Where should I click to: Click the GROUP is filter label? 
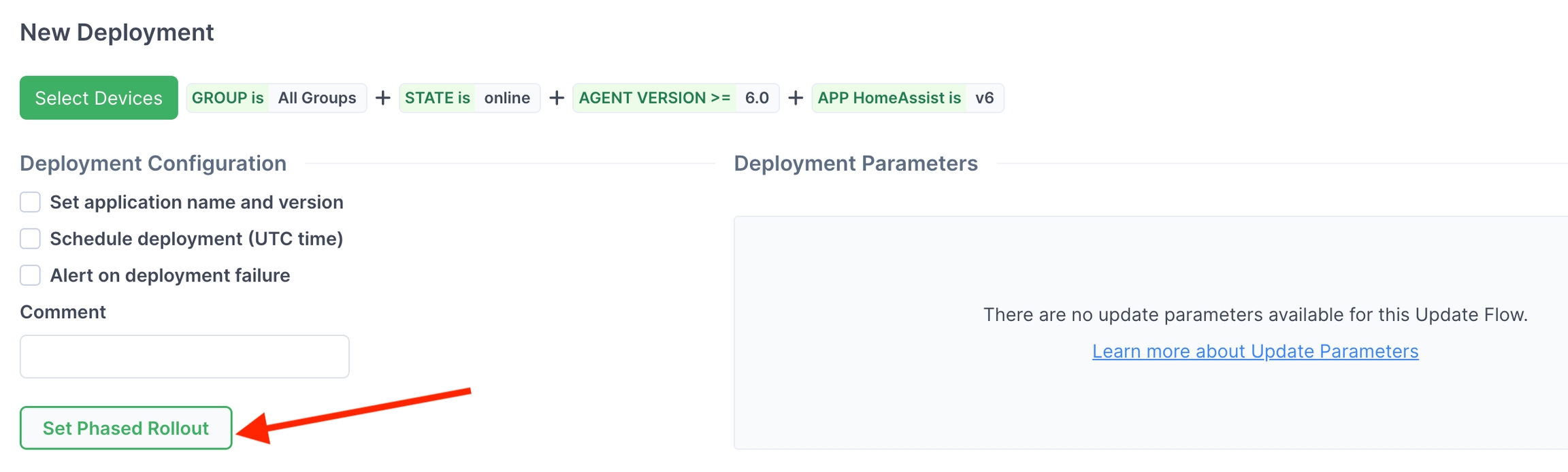pyautogui.click(x=228, y=98)
